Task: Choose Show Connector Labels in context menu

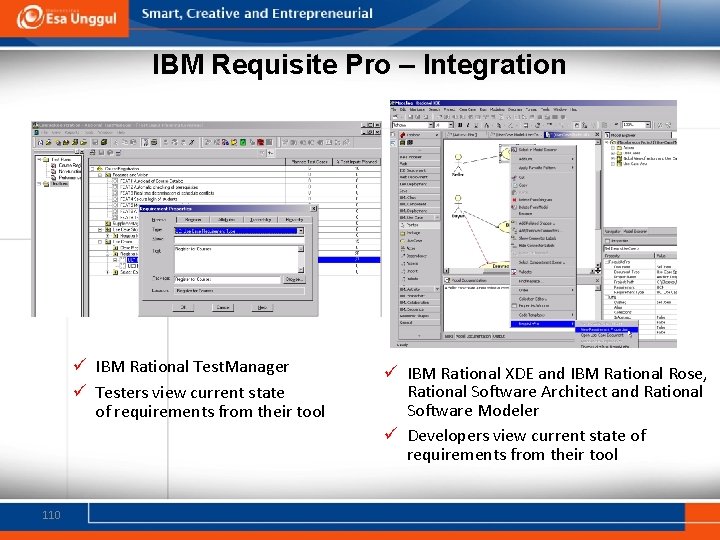Action: pyautogui.click(x=543, y=238)
